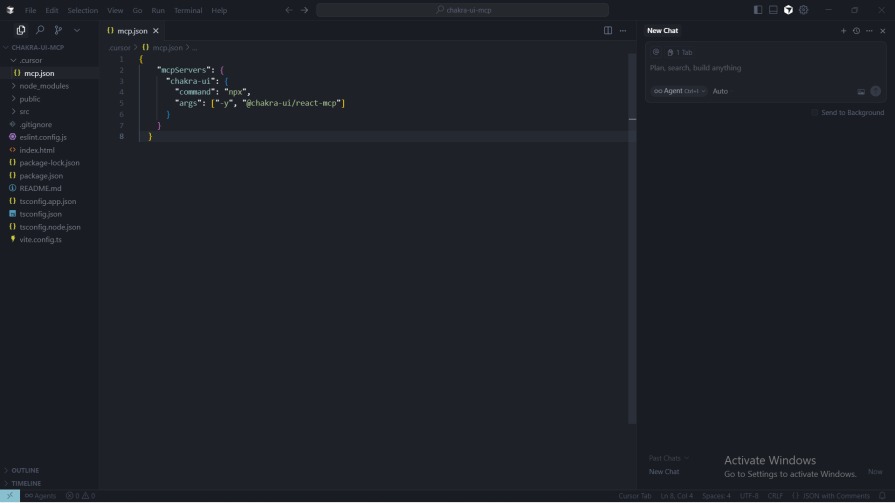Attach an image in chat input
The height and width of the screenshot is (503, 895).
coord(861,91)
